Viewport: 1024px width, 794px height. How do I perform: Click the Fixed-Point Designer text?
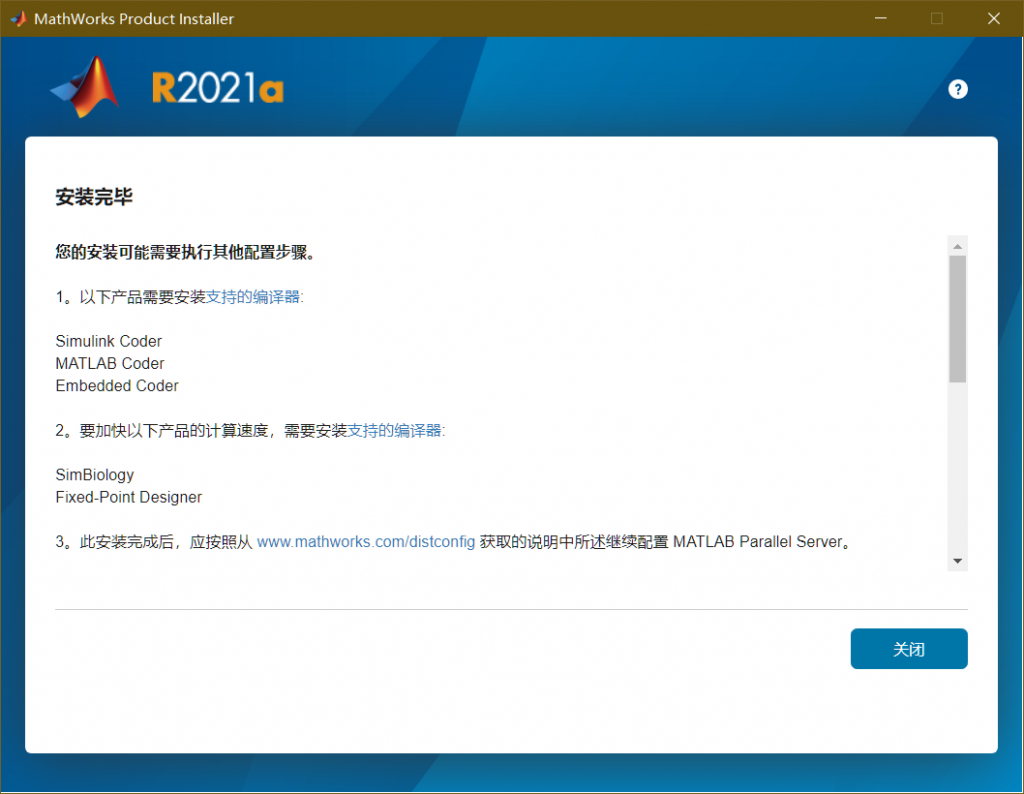[129, 498]
